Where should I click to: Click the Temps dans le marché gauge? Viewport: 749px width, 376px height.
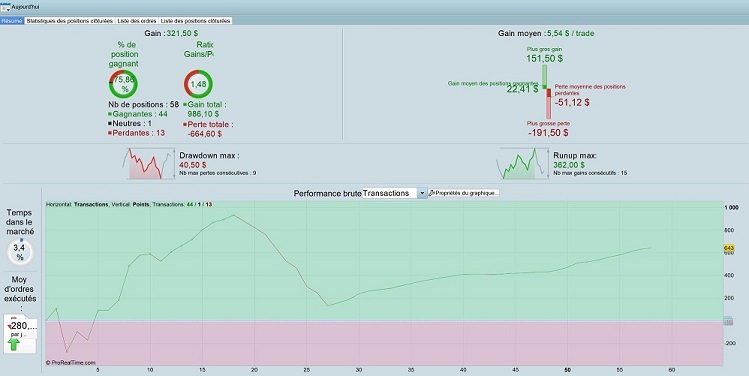(x=20, y=252)
